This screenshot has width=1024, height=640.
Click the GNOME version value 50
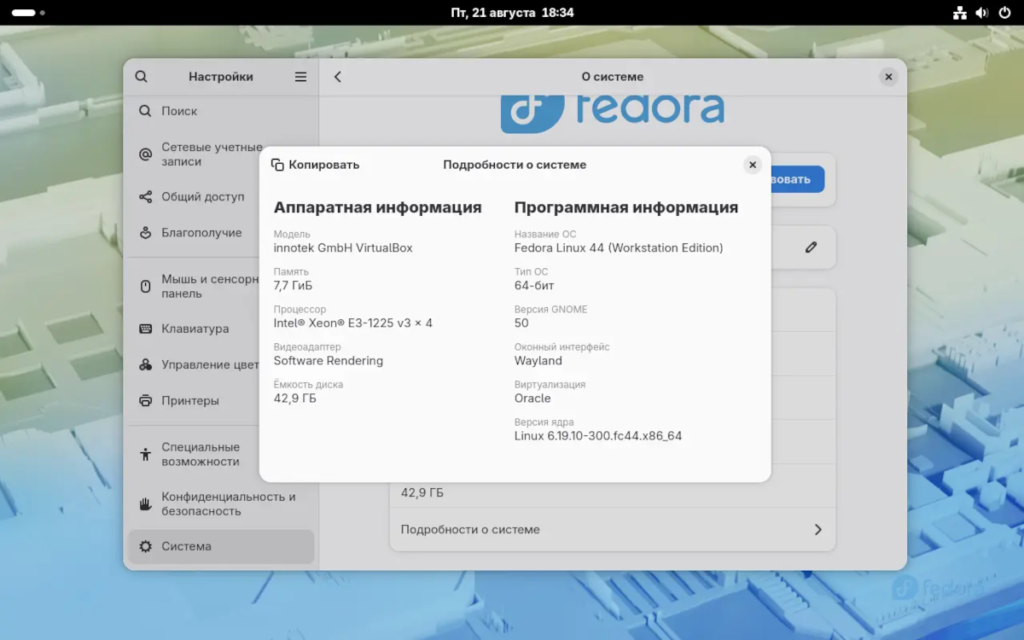[x=521, y=323]
